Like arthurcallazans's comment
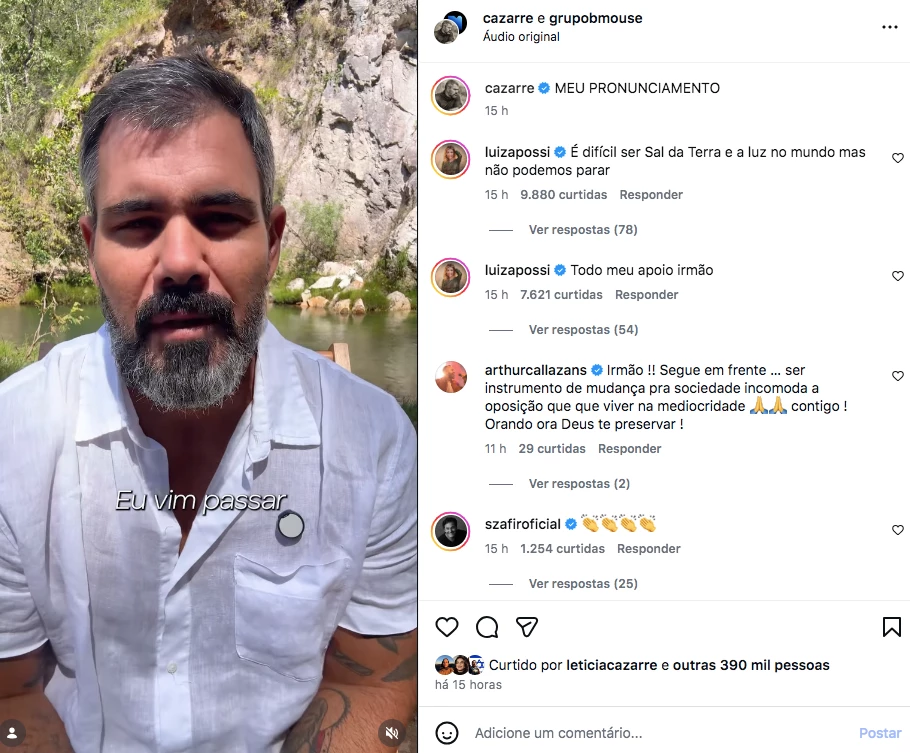 (898, 376)
